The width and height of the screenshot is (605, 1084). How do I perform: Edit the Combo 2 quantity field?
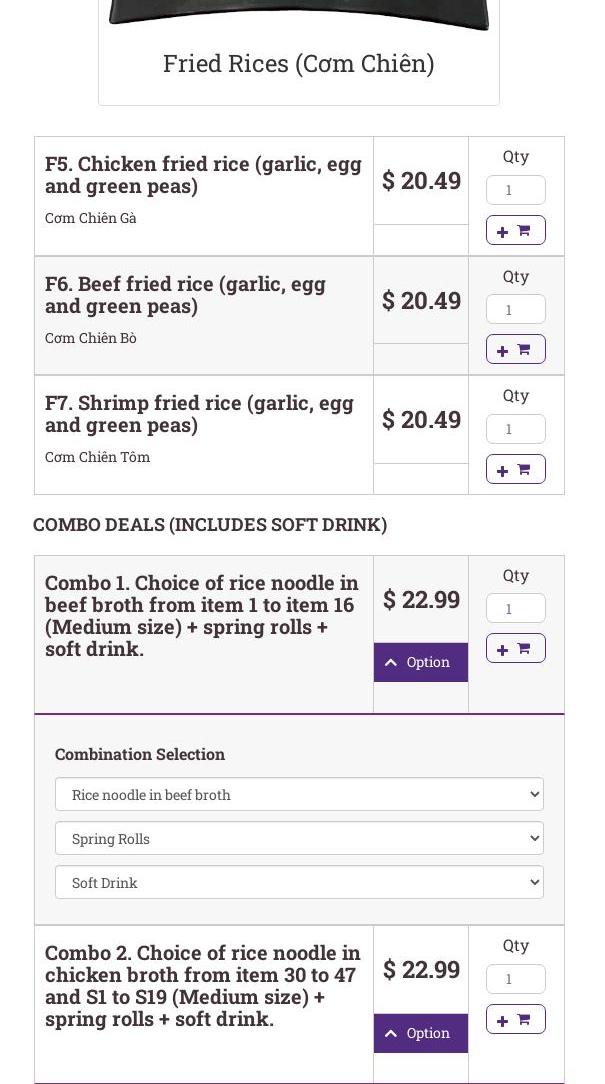pyautogui.click(x=515, y=979)
